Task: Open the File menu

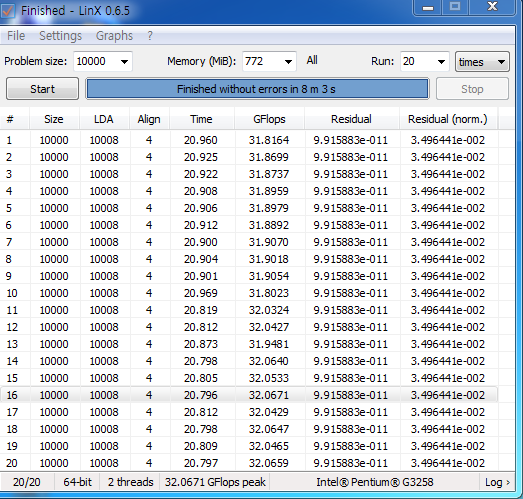Action: tap(16, 36)
